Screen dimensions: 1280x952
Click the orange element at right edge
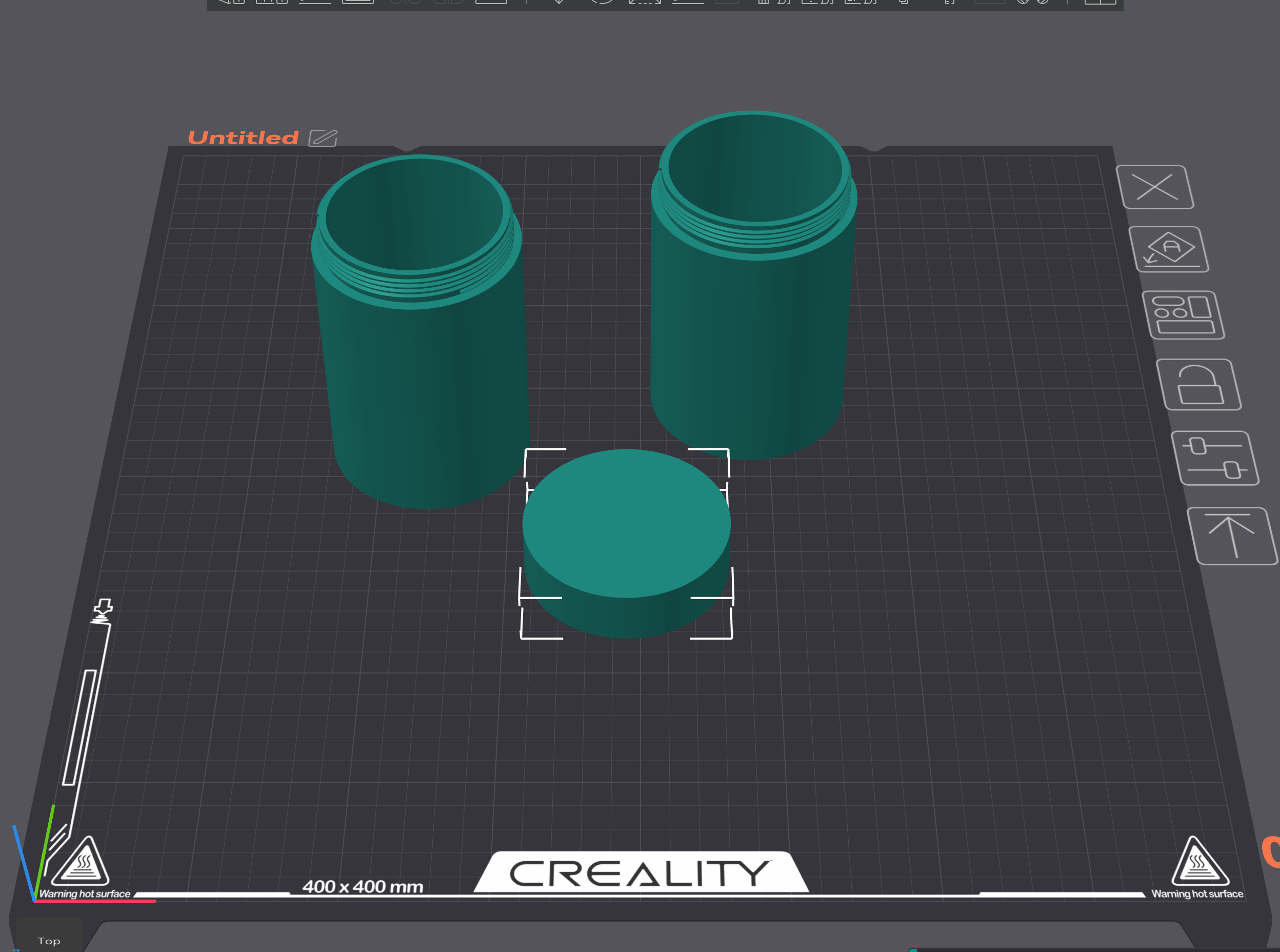[1271, 851]
